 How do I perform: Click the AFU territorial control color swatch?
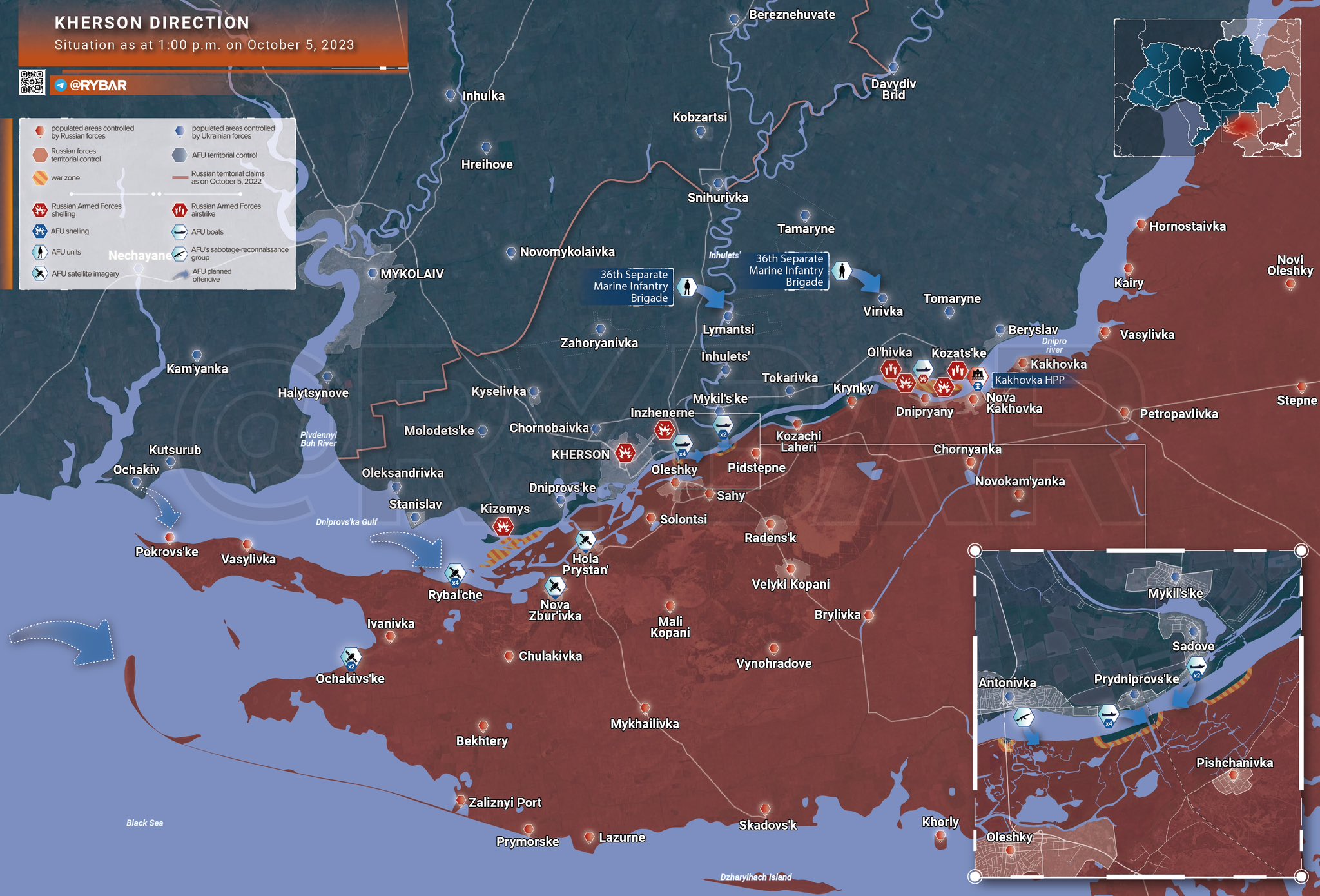[179, 155]
